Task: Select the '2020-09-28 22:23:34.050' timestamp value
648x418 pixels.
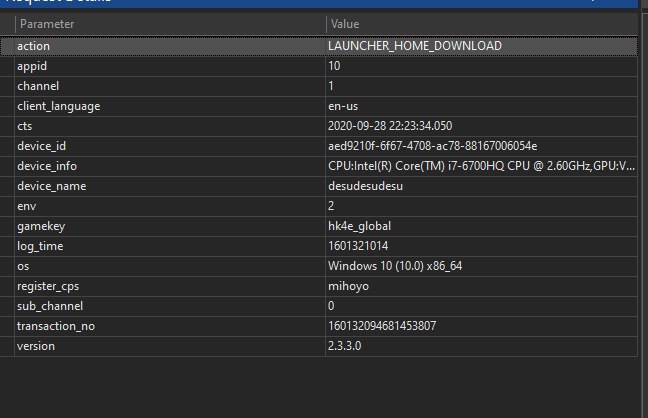Action: [x=481, y=126]
